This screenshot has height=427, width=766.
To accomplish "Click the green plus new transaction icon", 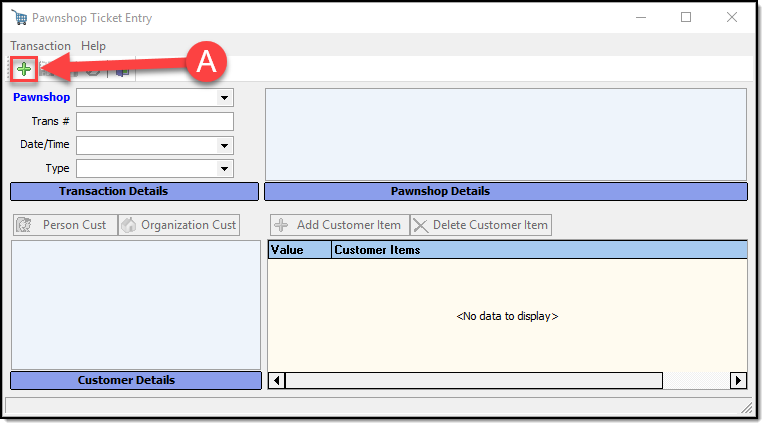I will [23, 69].
